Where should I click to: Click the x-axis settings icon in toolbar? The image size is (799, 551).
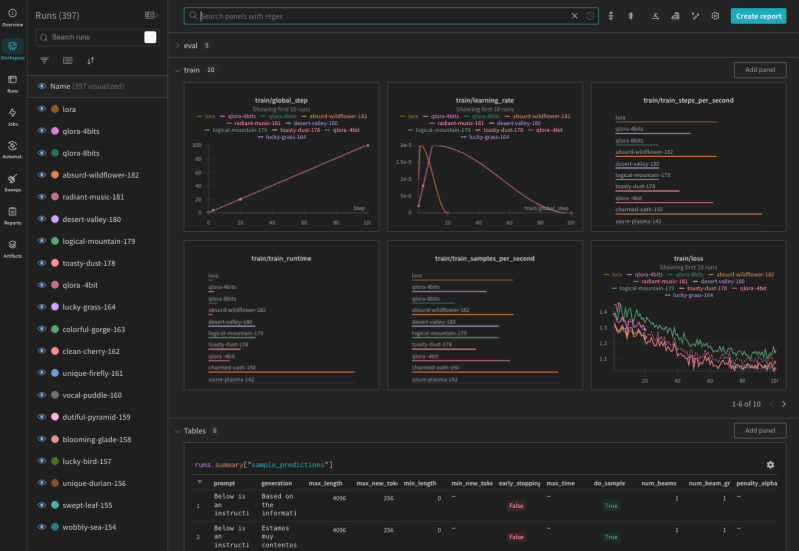[x=655, y=16]
